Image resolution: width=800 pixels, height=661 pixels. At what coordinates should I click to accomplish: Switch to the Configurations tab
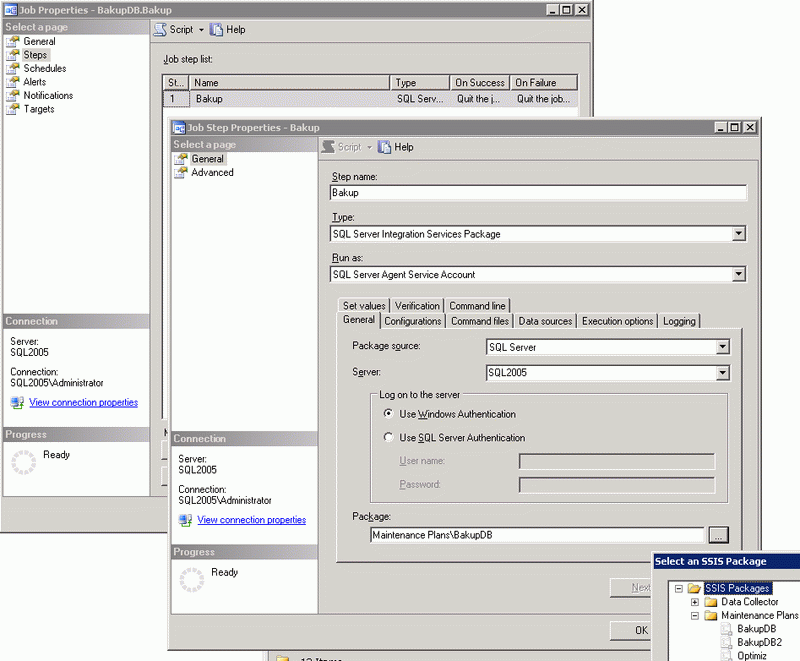[412, 321]
